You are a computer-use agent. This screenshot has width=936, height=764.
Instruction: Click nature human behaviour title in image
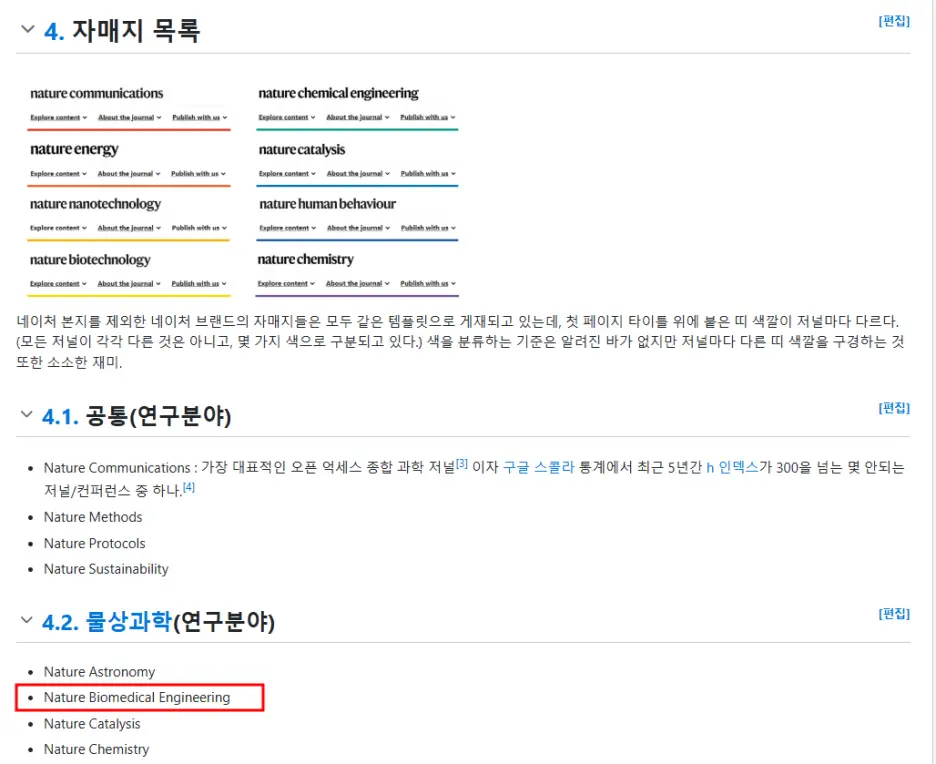pos(328,204)
